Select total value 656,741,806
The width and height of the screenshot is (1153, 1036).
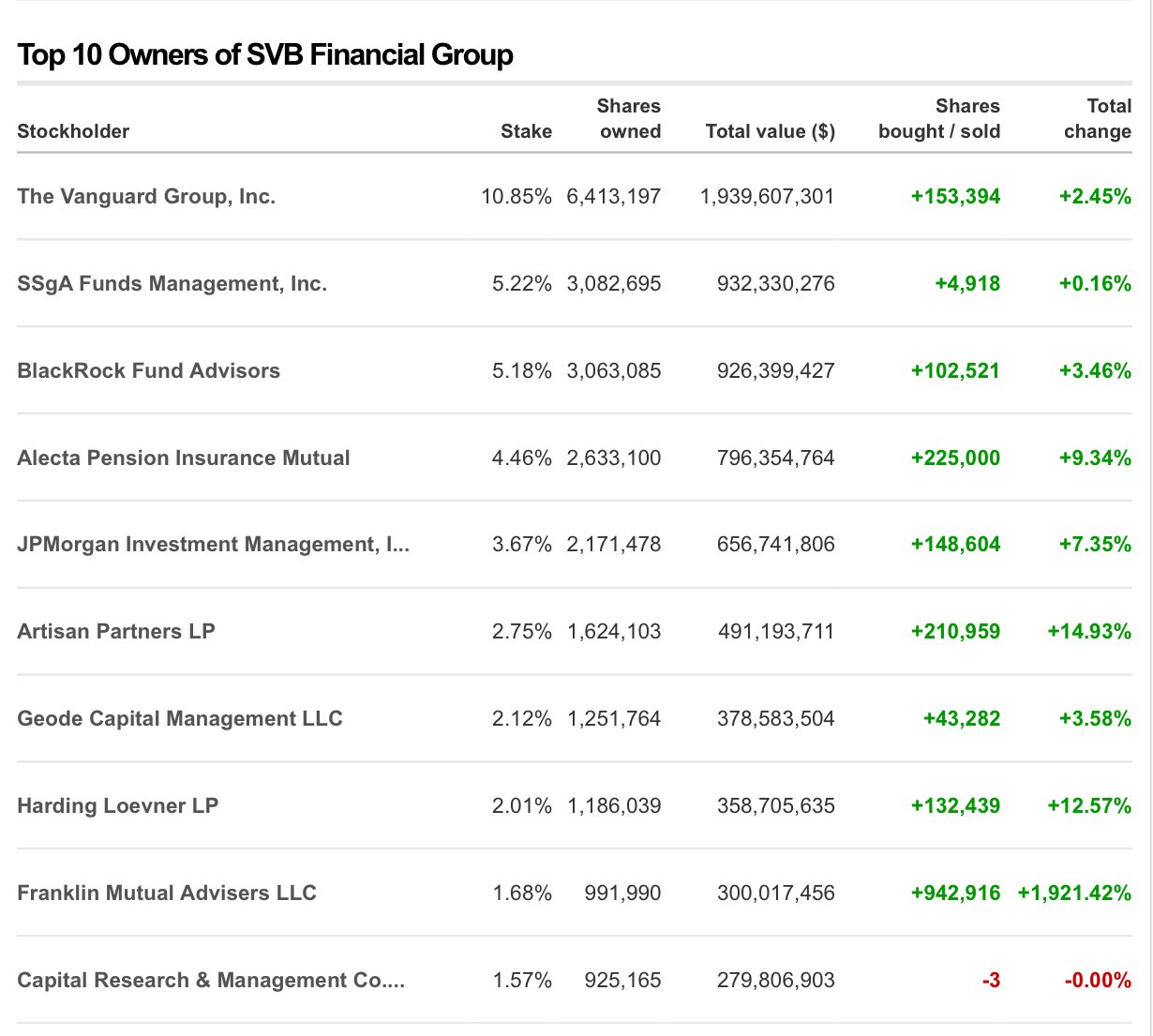(x=775, y=545)
